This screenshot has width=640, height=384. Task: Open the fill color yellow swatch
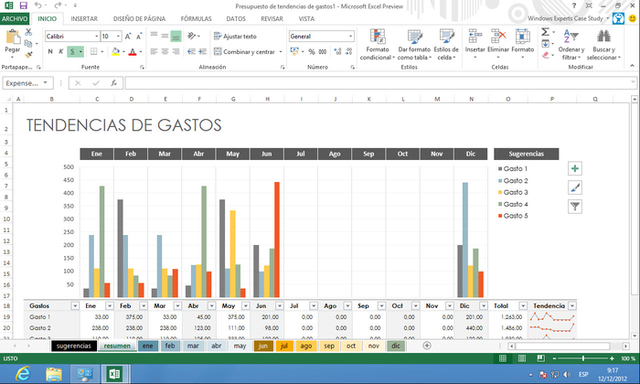click(116, 51)
